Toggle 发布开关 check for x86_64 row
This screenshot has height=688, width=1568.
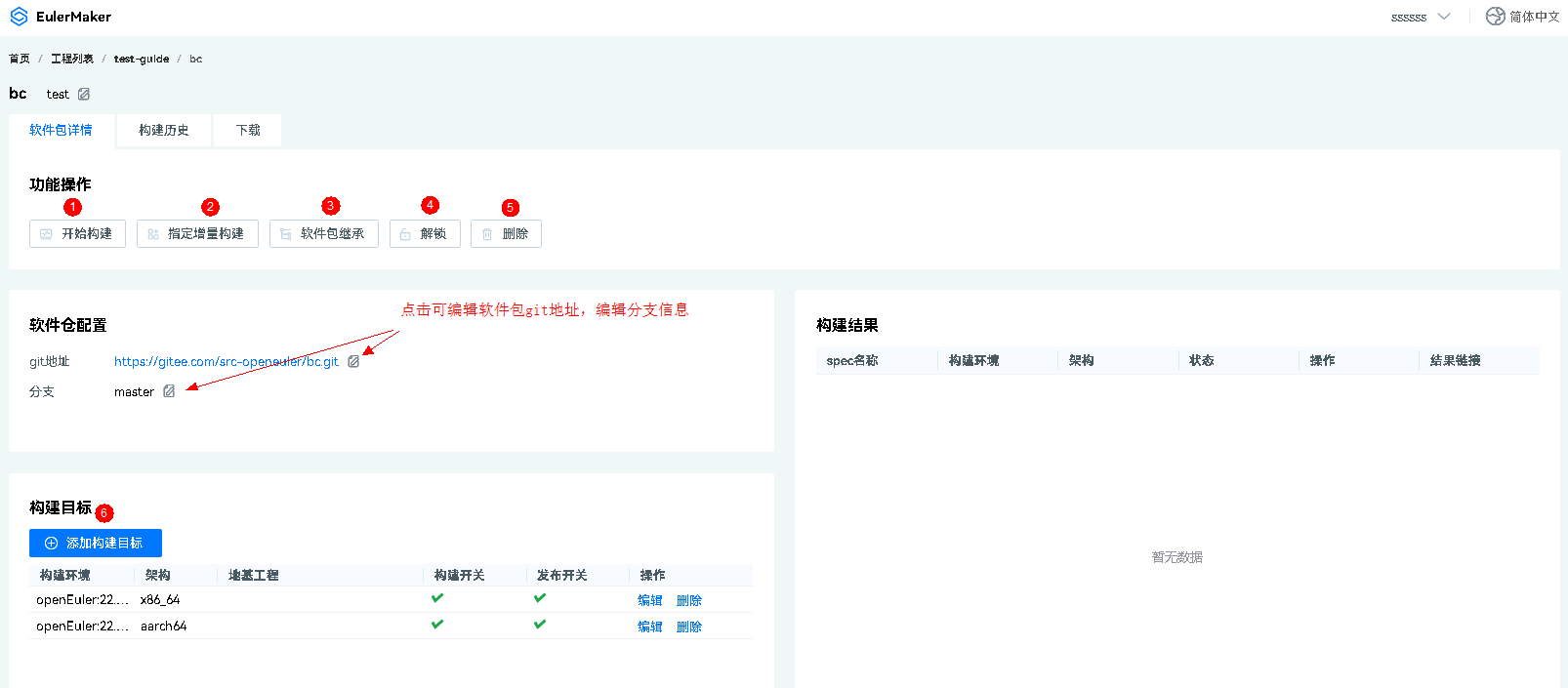coord(540,598)
